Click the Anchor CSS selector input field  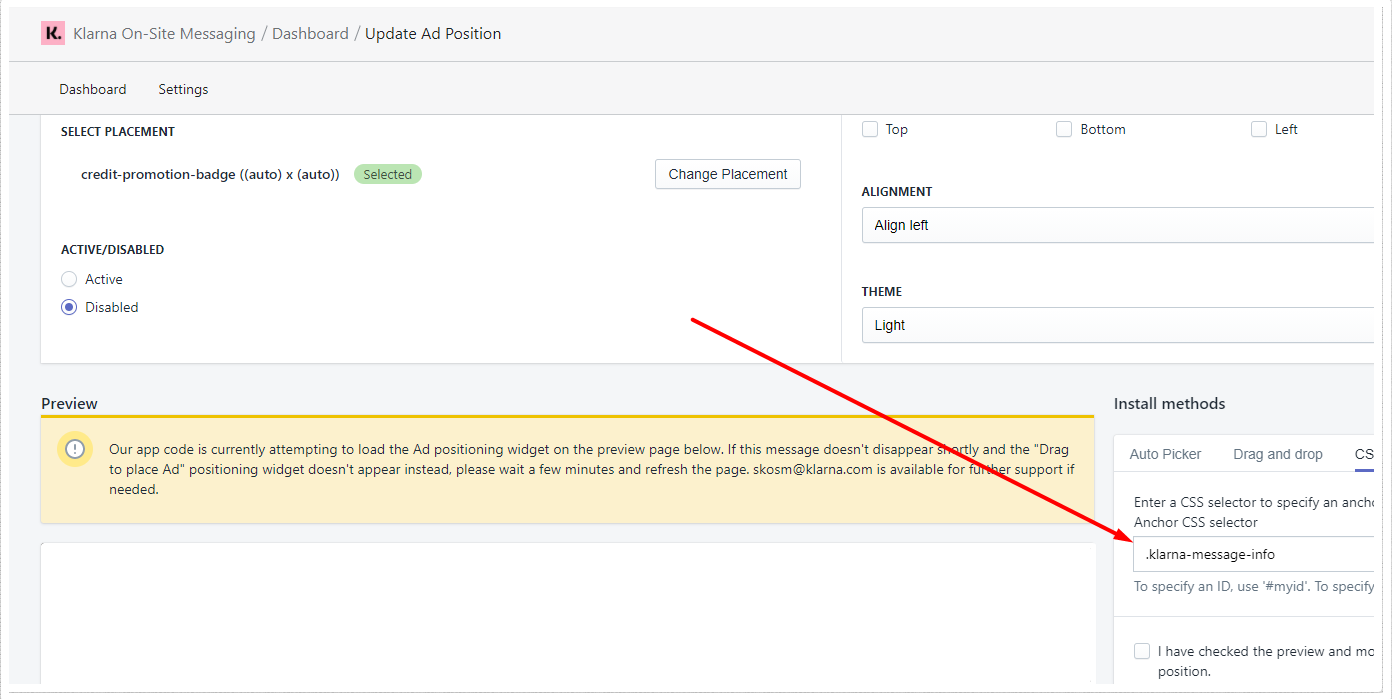(x=1254, y=554)
